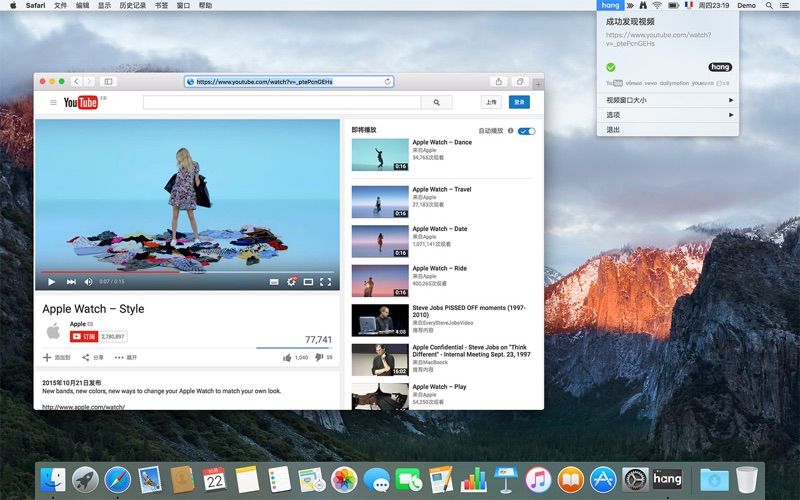Click the red 订阅 subscribe button
The image size is (800, 500).
(83, 337)
